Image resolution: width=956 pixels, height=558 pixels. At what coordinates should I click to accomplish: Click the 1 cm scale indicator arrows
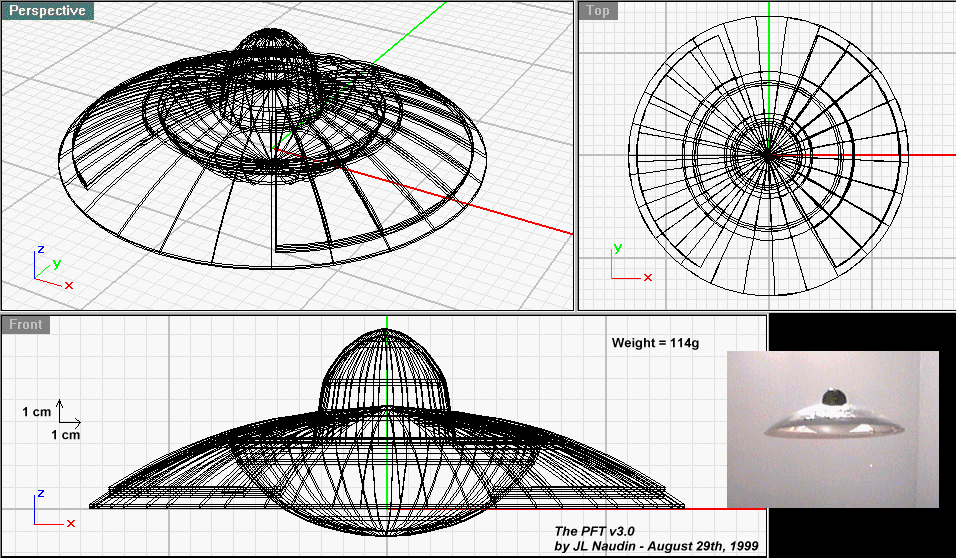point(69,412)
